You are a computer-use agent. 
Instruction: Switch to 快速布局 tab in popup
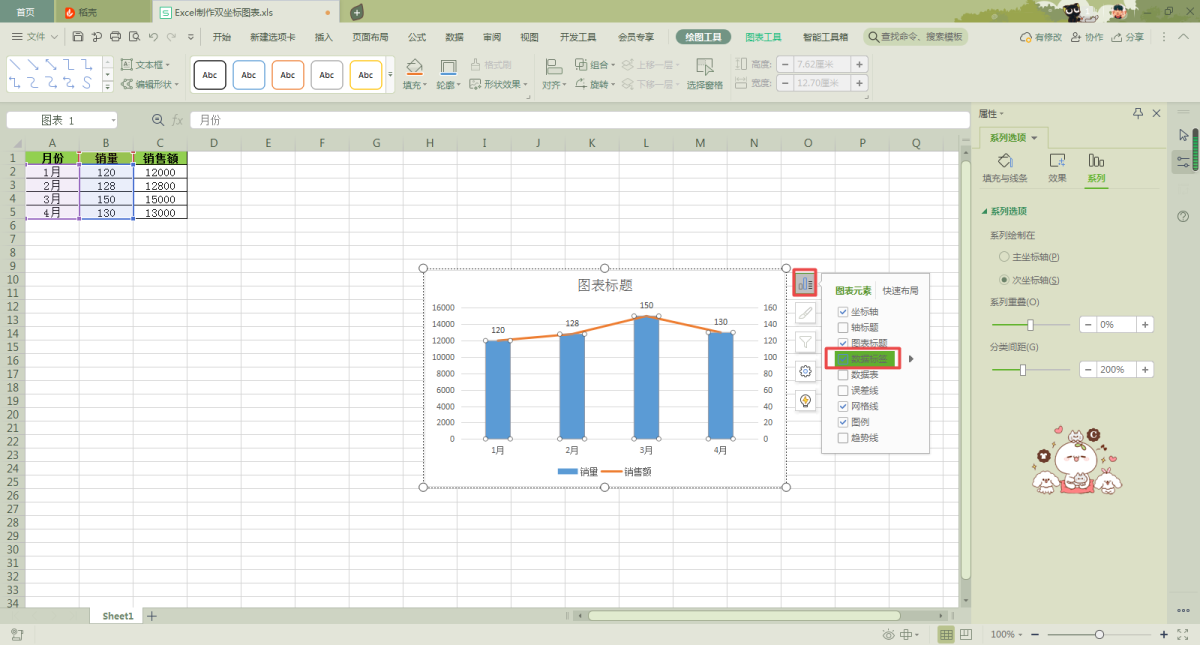tap(900, 291)
